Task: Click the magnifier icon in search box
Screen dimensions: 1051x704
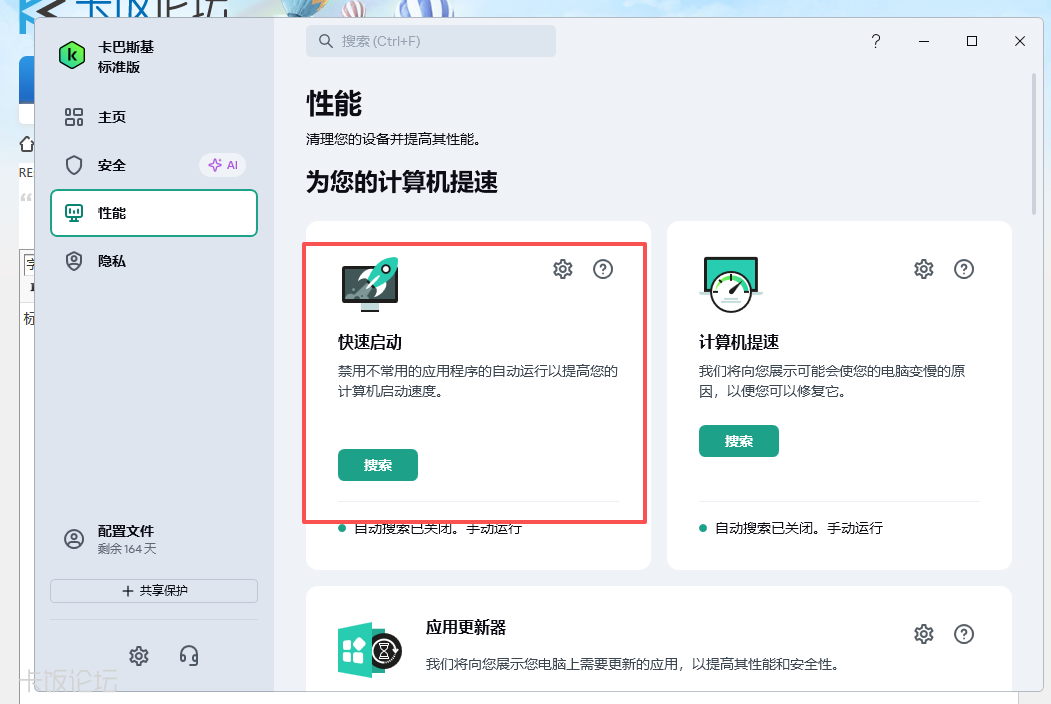Action: pyautogui.click(x=326, y=41)
